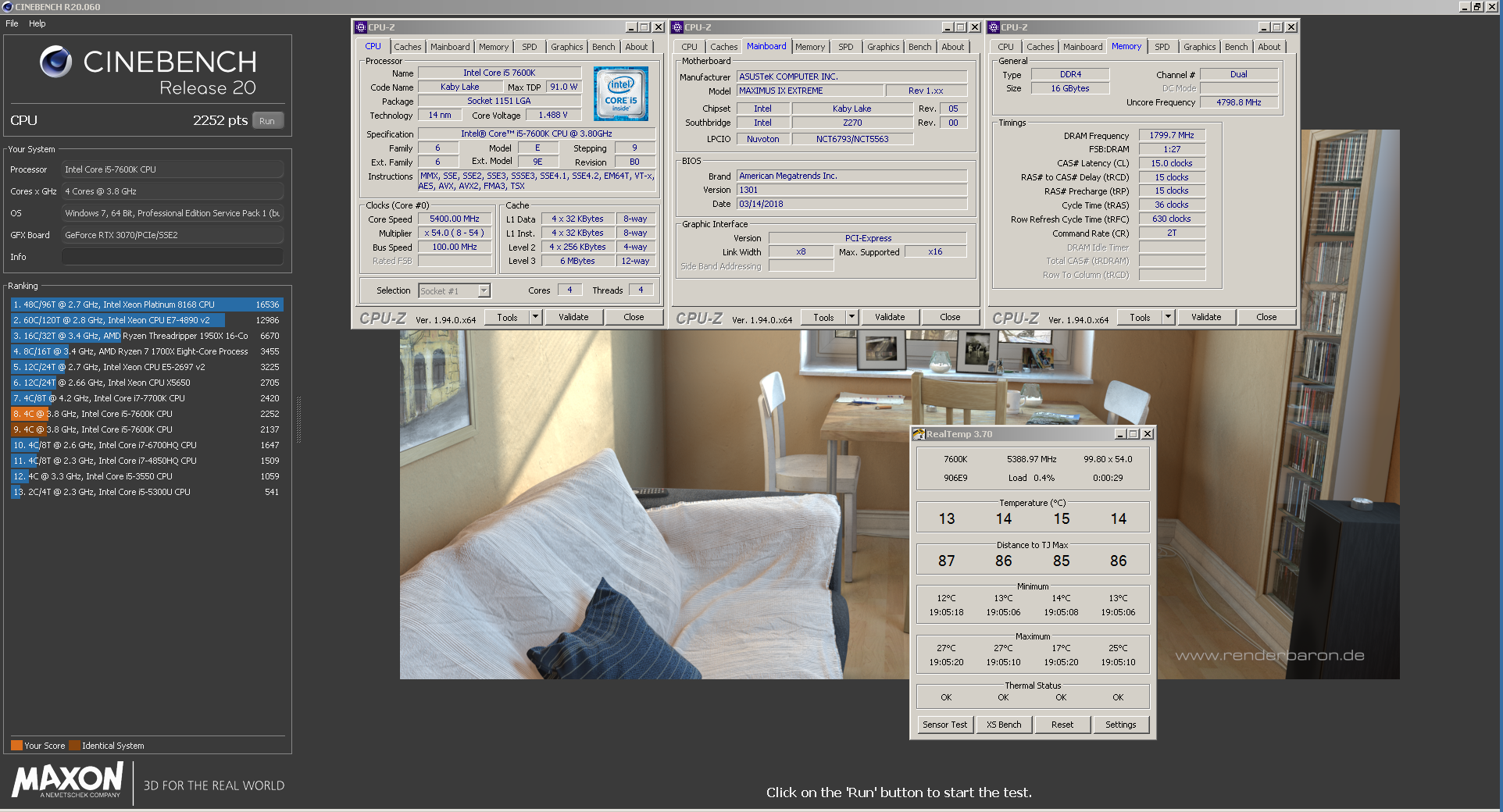Image resolution: width=1503 pixels, height=812 pixels.
Task: Open Tools dropdown arrow in Memory window
Action: (1169, 317)
